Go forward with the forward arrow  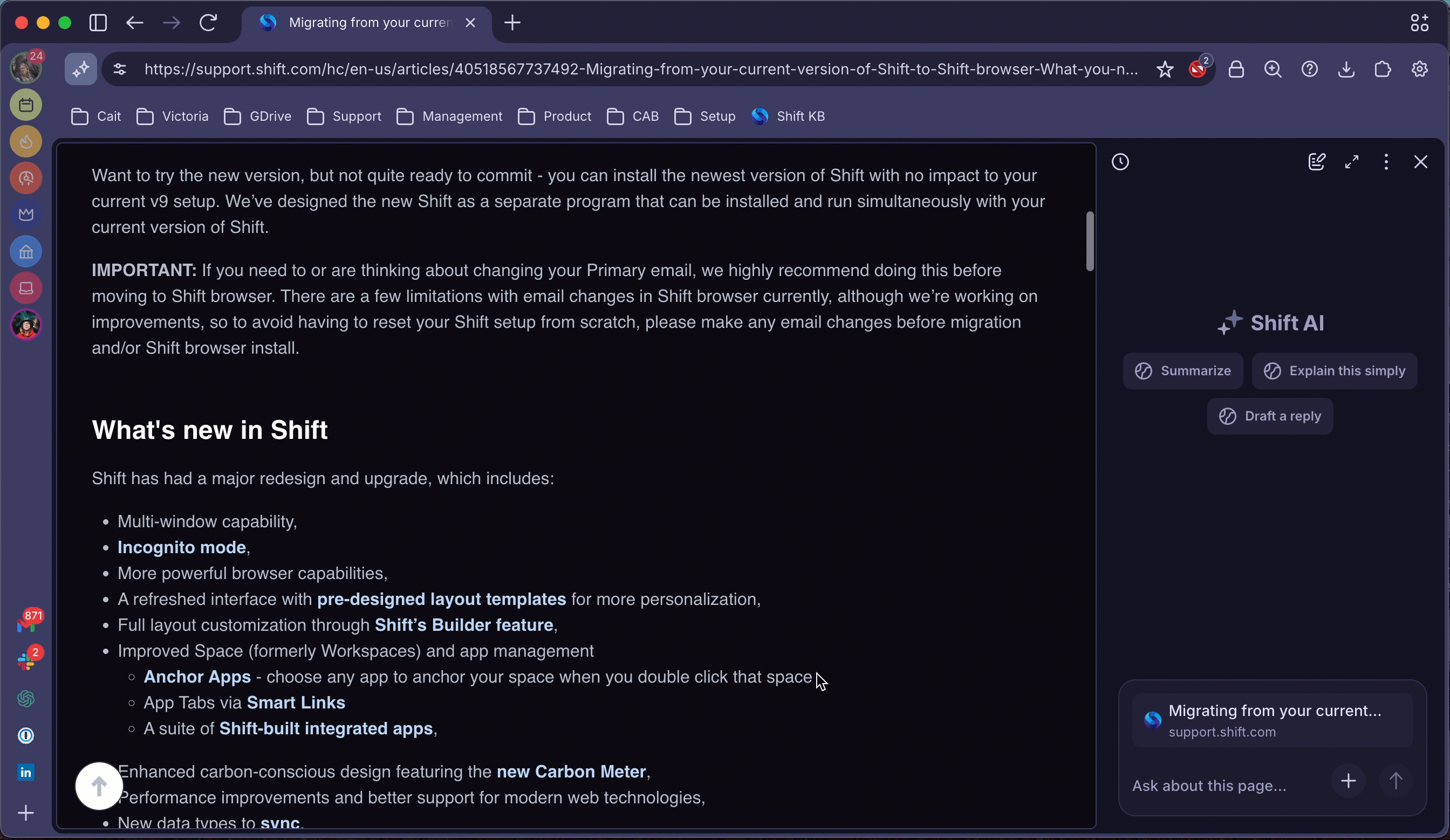(x=172, y=23)
